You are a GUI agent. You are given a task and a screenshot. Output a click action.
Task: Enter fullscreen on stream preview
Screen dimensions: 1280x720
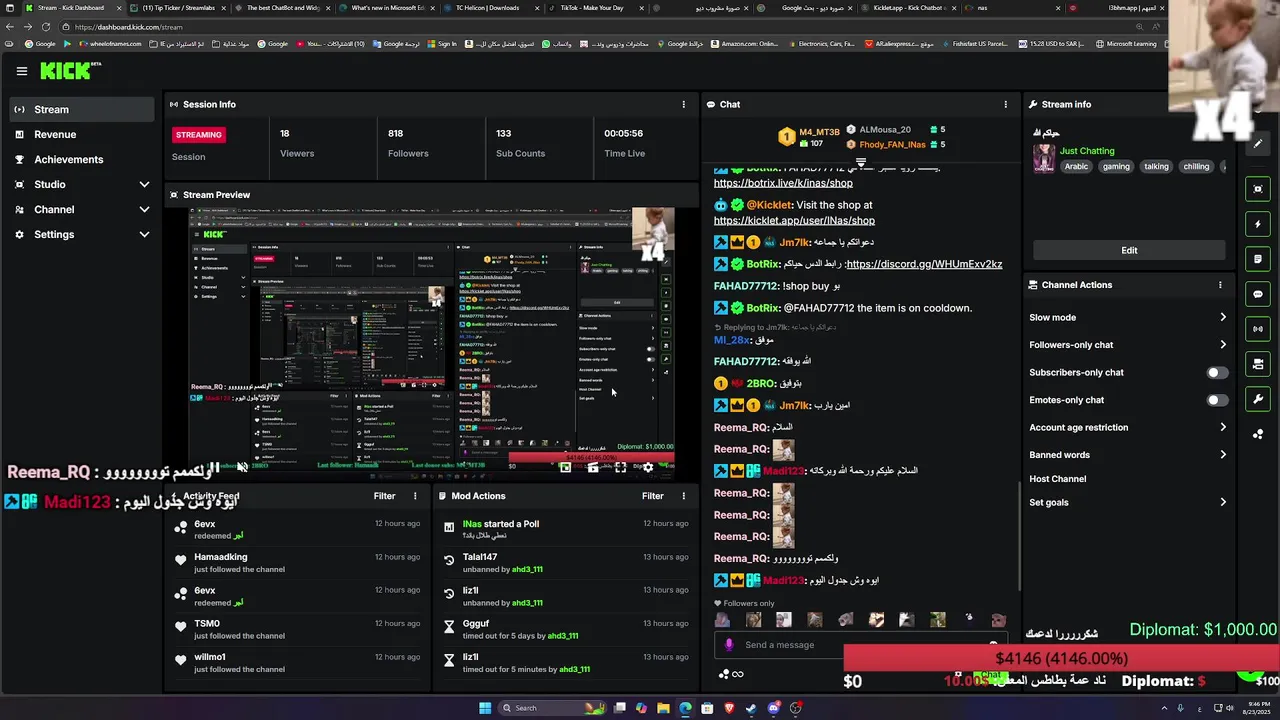[621, 467]
